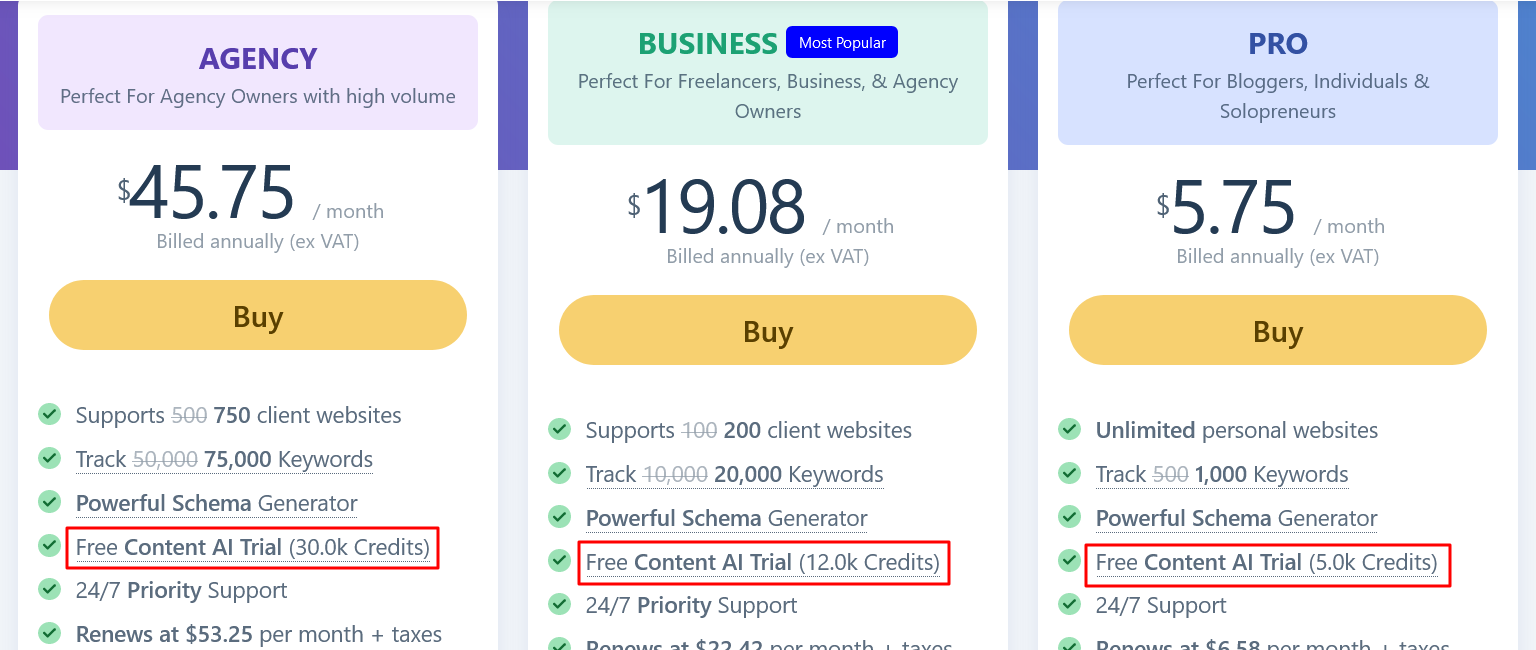Click green check beside 75,000 Keywords
This screenshot has height=650, width=1536.
[49, 458]
